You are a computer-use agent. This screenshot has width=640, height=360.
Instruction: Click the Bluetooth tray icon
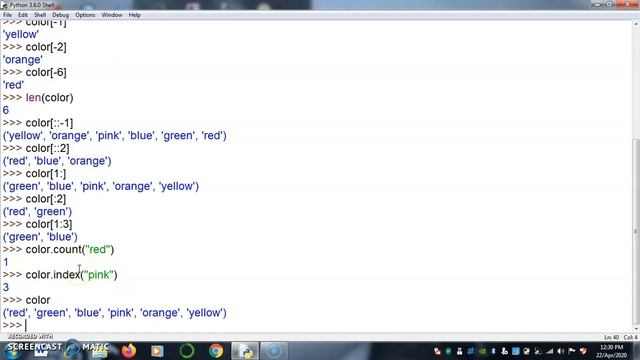[x=493, y=351]
